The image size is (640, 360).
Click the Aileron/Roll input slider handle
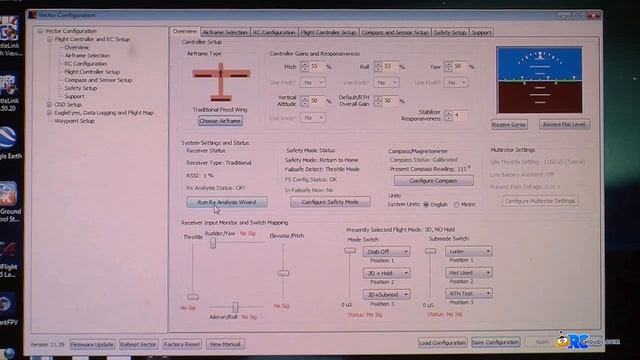coord(235,307)
